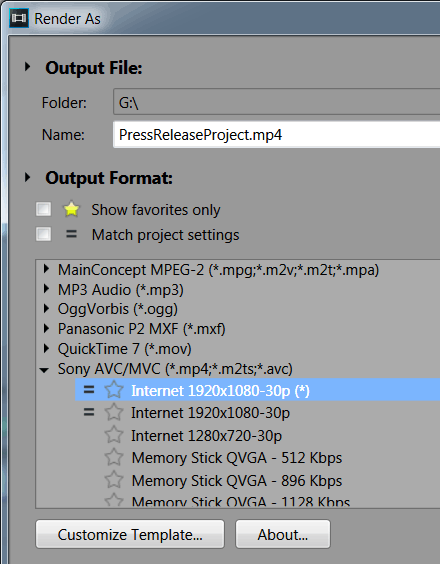Tick the Match project settings checkbox

(x=44, y=235)
